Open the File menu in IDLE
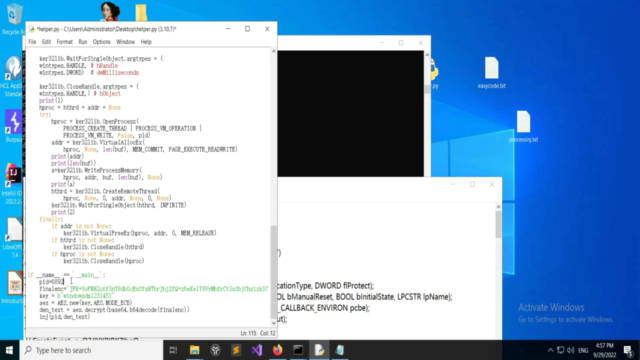Image resolution: width=640 pixels, height=360 pixels. tap(32, 42)
